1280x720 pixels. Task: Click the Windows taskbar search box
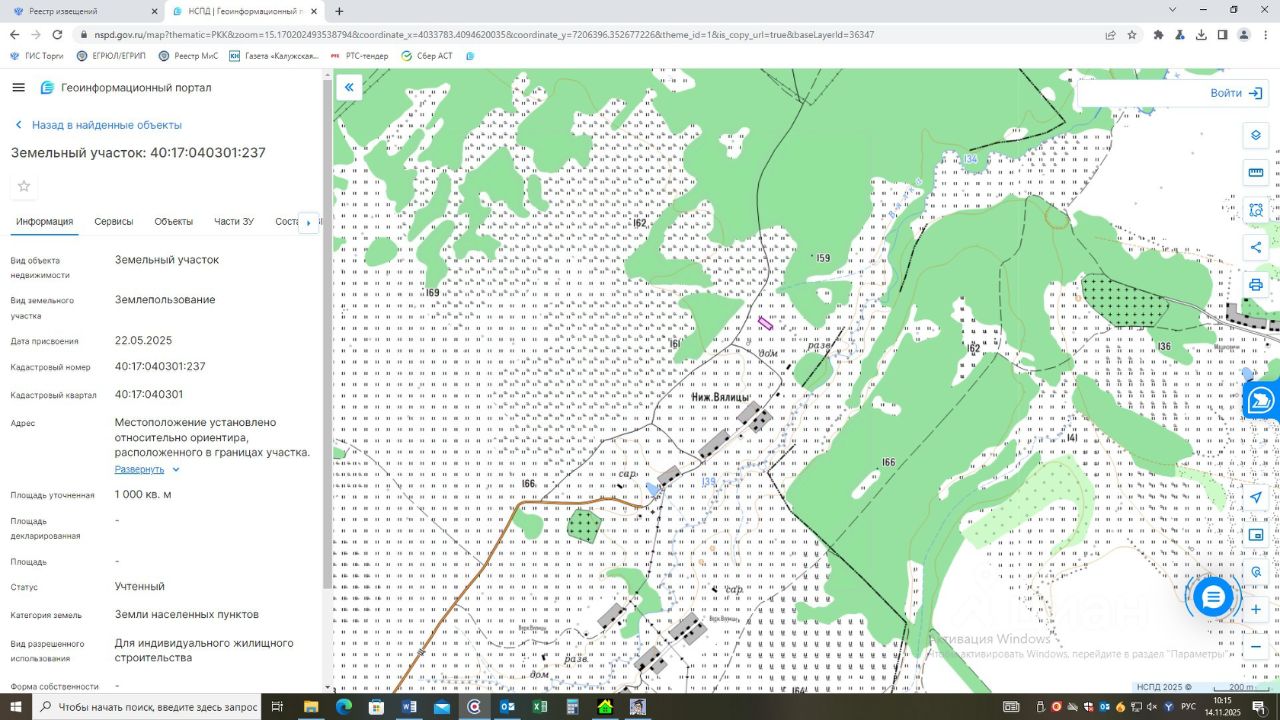pyautogui.click(x=147, y=707)
